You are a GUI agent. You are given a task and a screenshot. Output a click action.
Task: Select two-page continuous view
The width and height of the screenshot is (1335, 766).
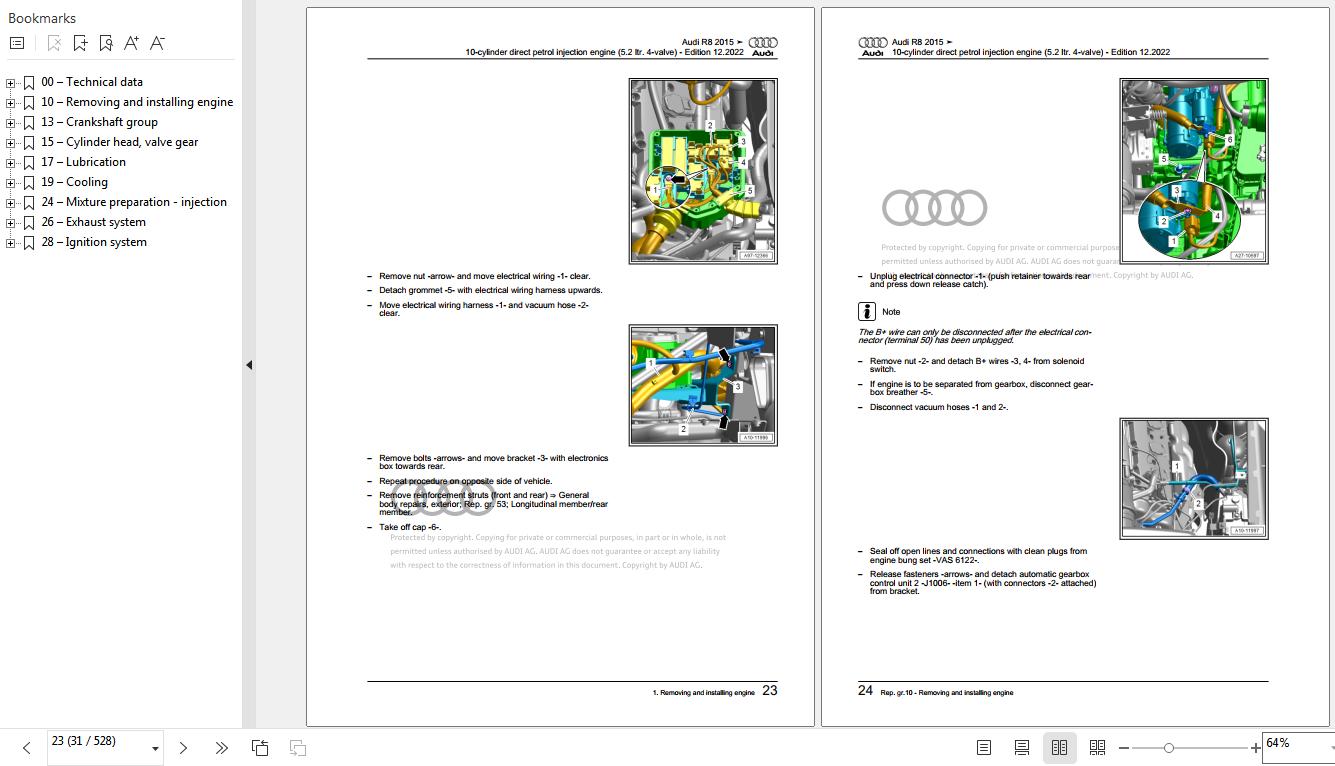(1097, 748)
